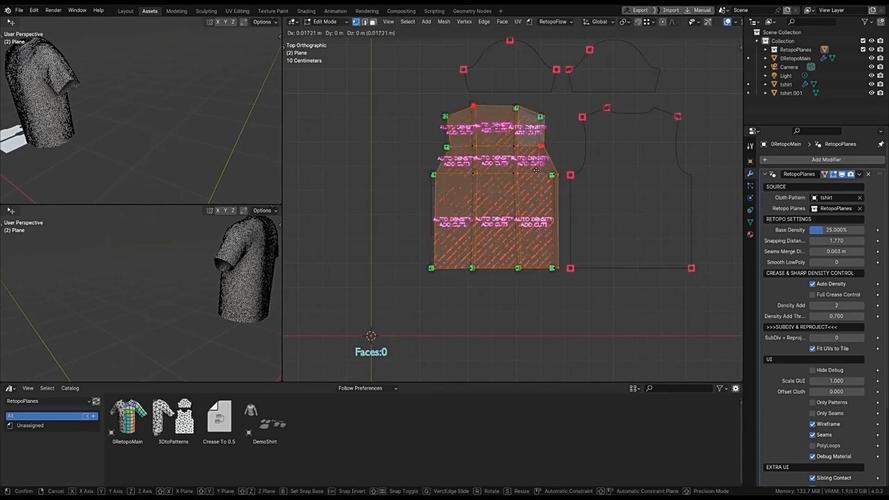
Task: Open the physics properties tab icon
Action: coord(750,198)
